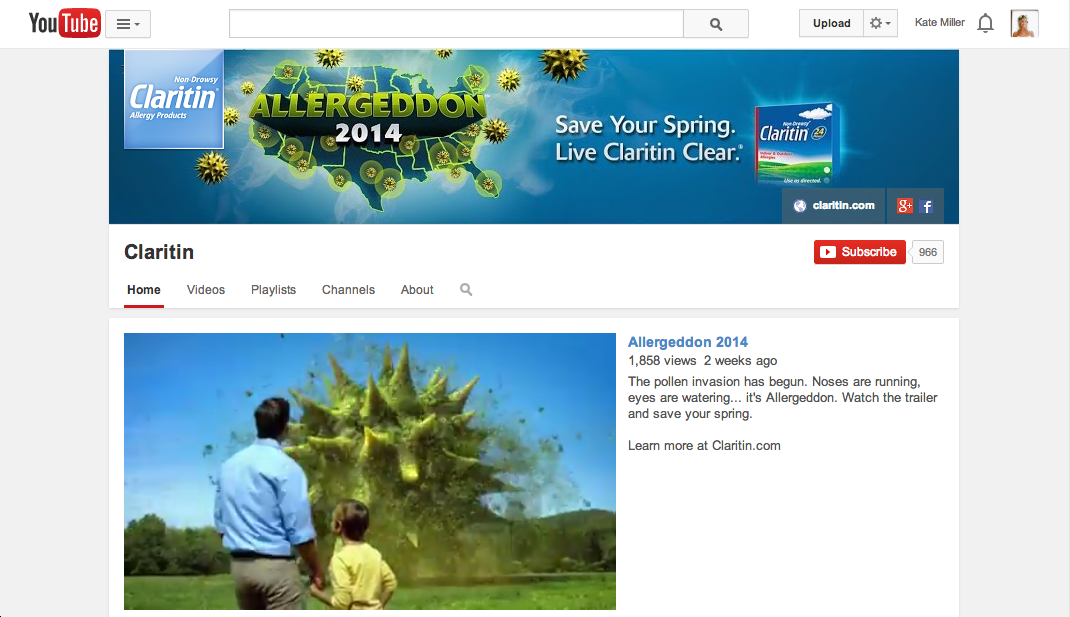Open Kate Miller account name
1070x617 pixels.
[939, 23]
